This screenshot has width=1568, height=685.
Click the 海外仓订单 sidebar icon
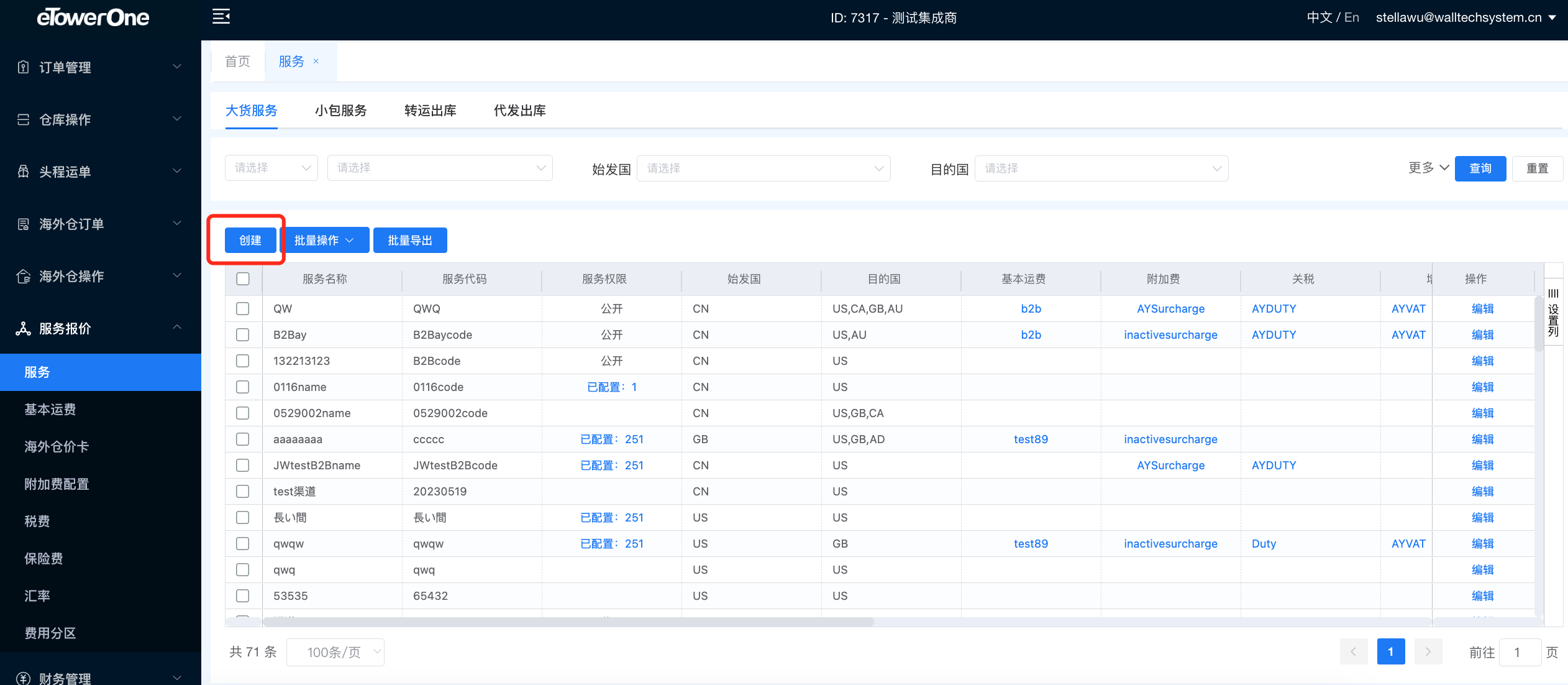tap(23, 224)
